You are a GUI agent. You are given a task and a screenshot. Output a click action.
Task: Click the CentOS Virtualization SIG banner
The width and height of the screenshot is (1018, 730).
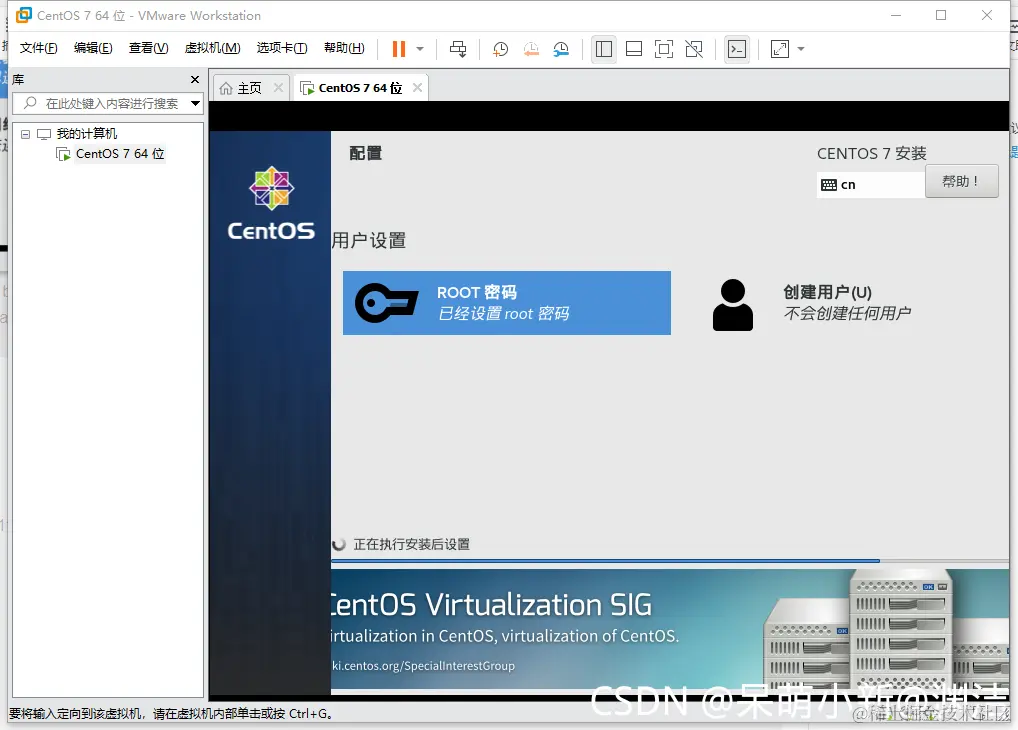670,629
